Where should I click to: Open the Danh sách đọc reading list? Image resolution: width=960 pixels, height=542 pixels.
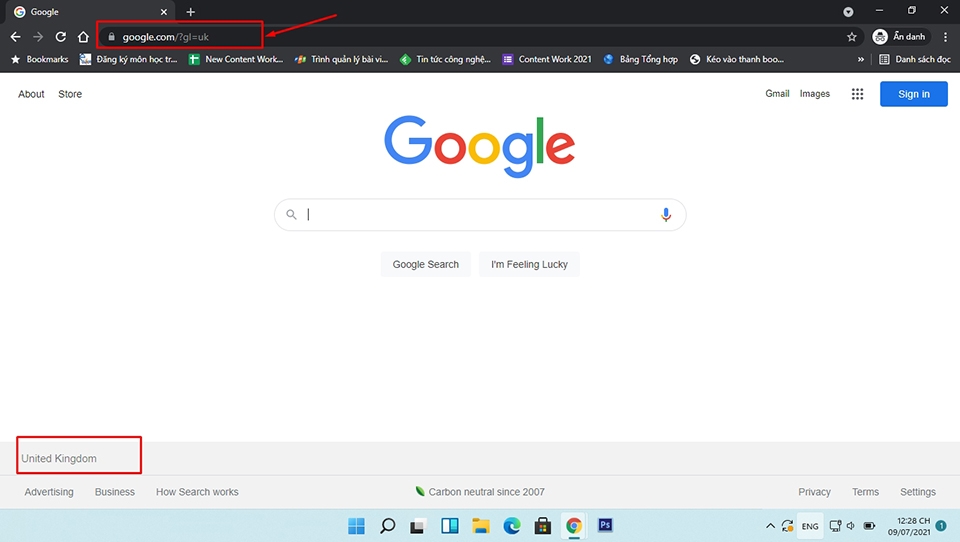(915, 59)
